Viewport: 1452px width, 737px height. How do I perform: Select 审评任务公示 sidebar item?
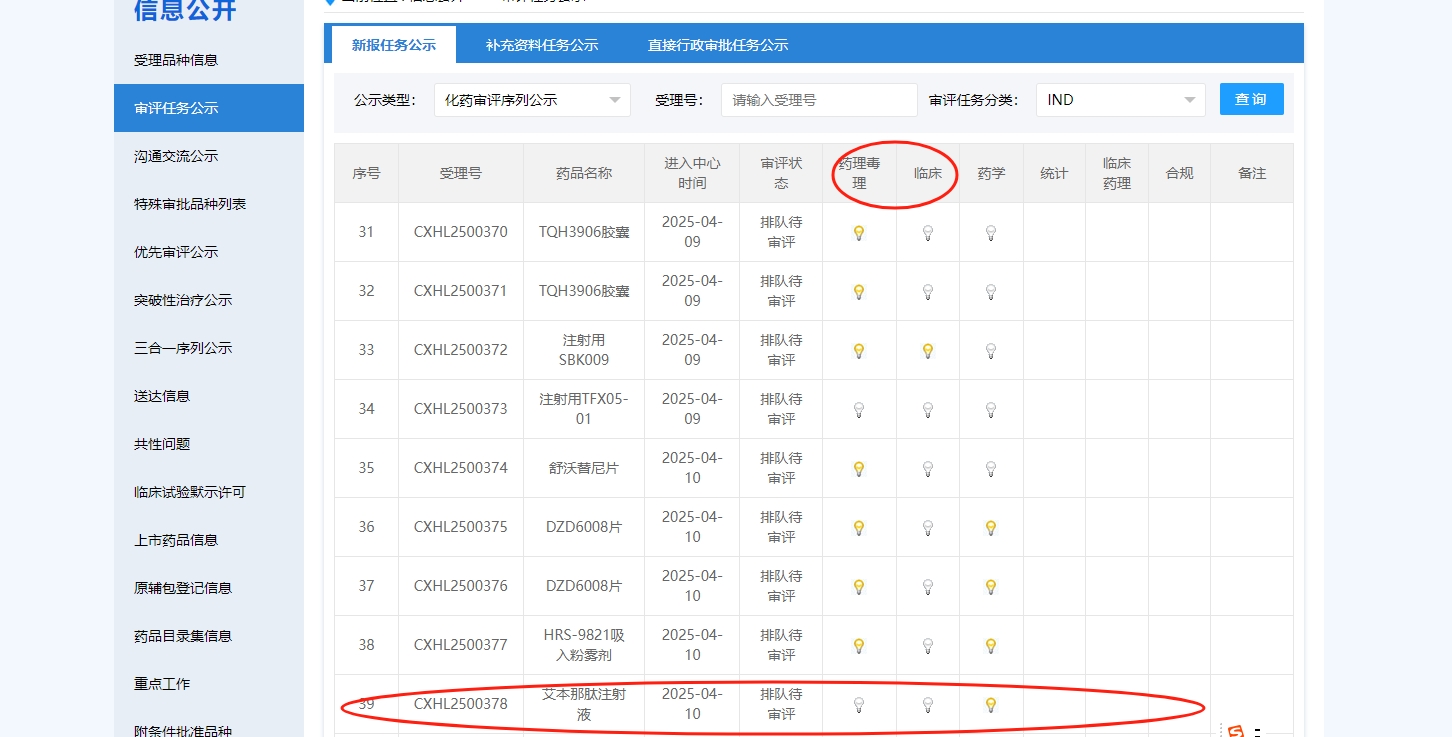(209, 108)
